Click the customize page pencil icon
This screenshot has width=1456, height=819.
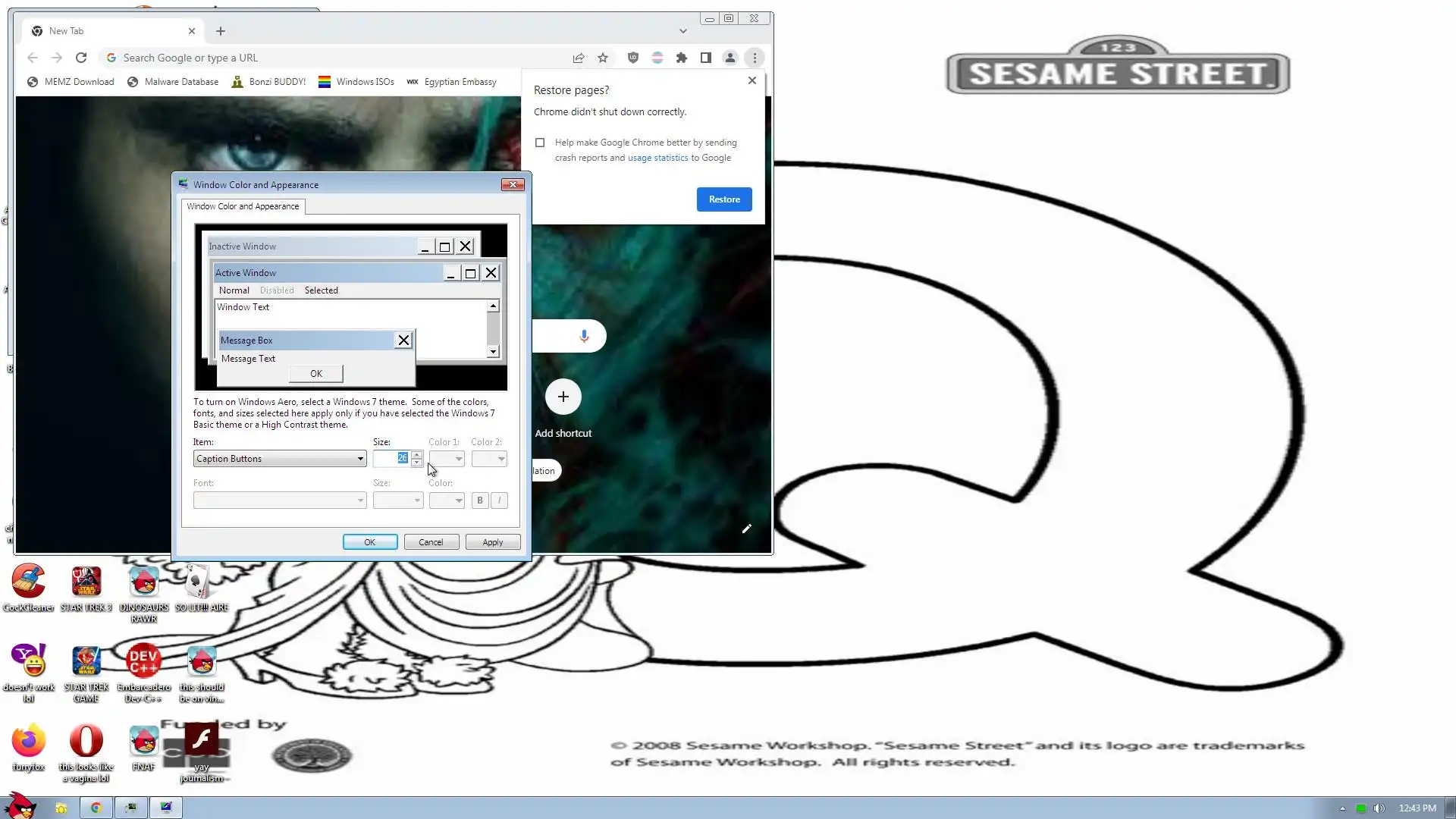746,529
